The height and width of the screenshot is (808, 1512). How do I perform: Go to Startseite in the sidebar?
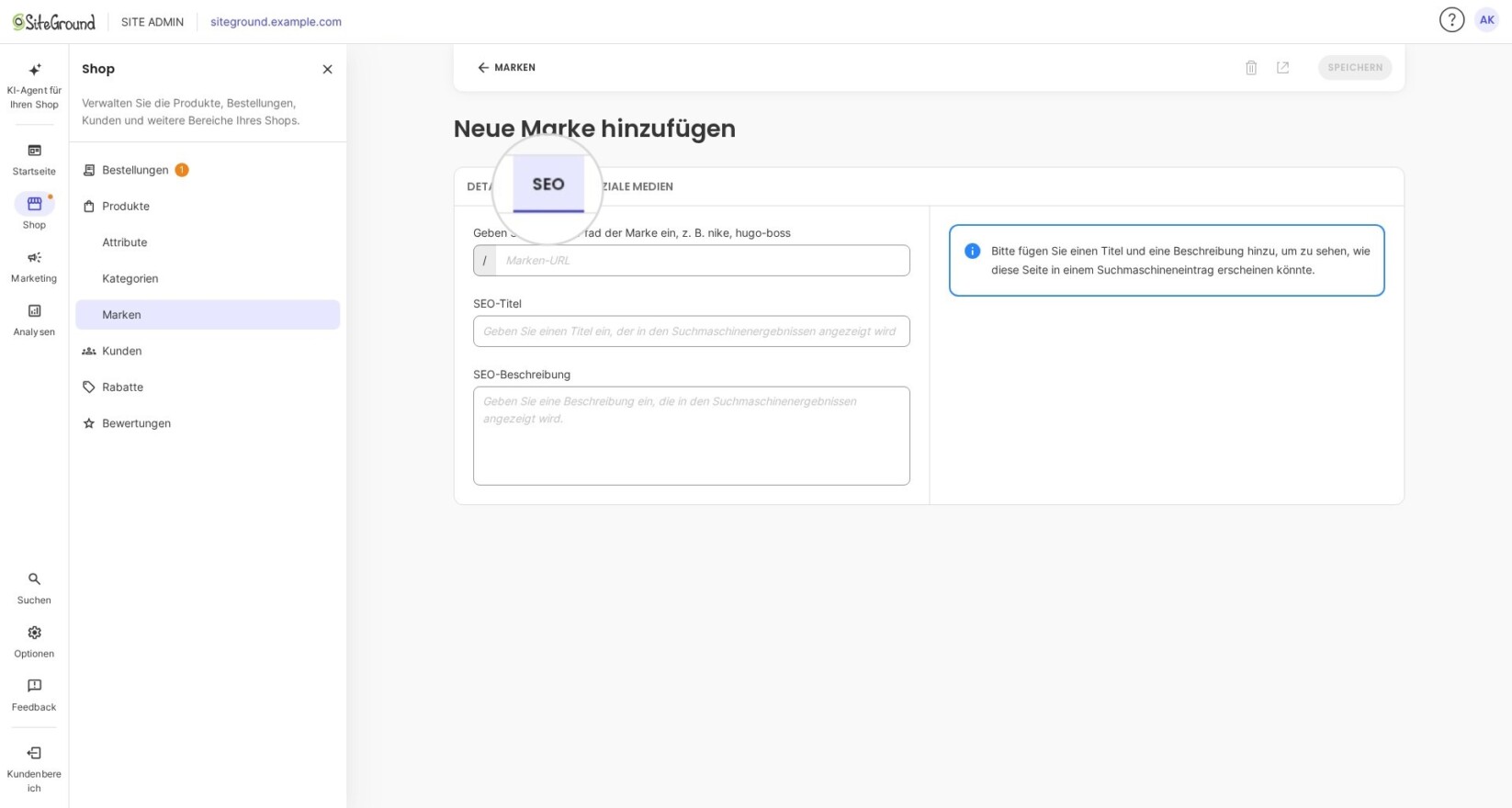tap(34, 159)
